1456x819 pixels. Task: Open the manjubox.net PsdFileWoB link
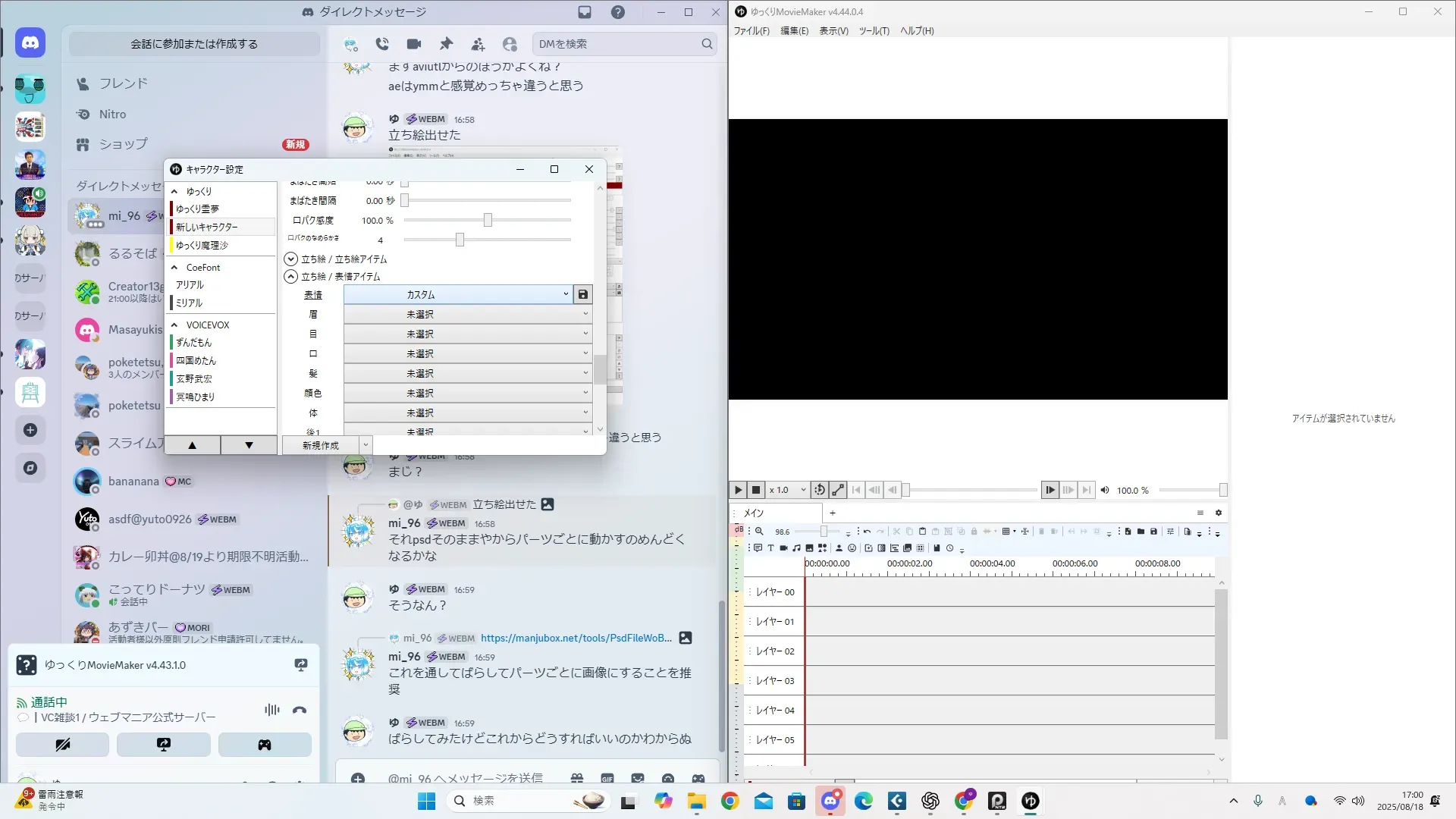click(x=576, y=638)
